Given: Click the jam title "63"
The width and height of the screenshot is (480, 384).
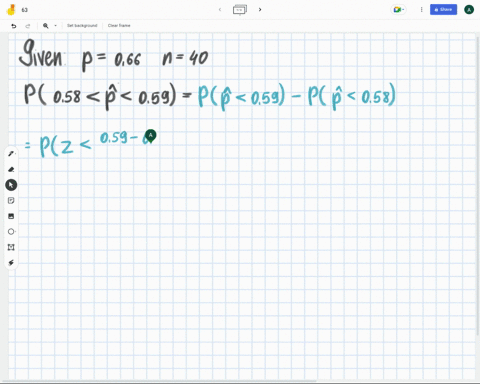Looking at the screenshot, I should [x=25, y=10].
